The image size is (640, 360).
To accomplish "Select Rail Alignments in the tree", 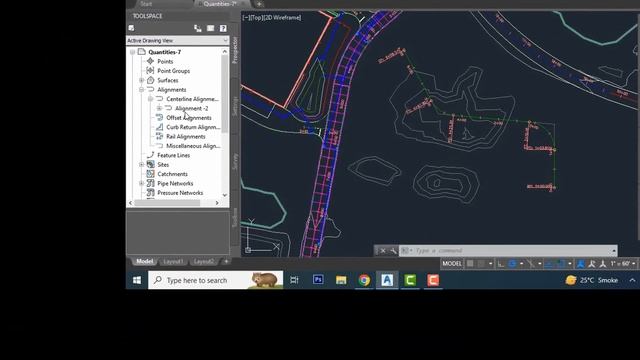I will click(186, 137).
